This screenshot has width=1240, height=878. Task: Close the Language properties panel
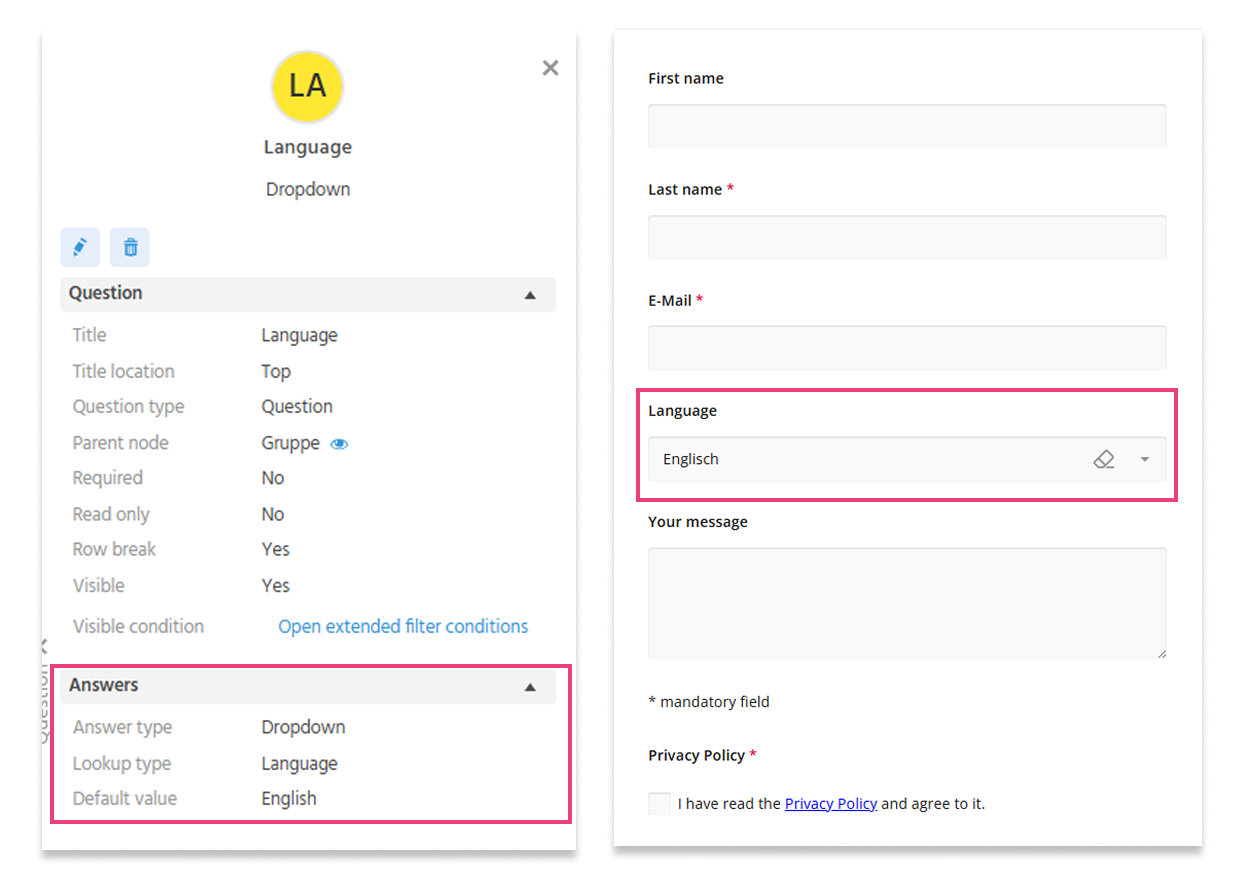point(550,68)
